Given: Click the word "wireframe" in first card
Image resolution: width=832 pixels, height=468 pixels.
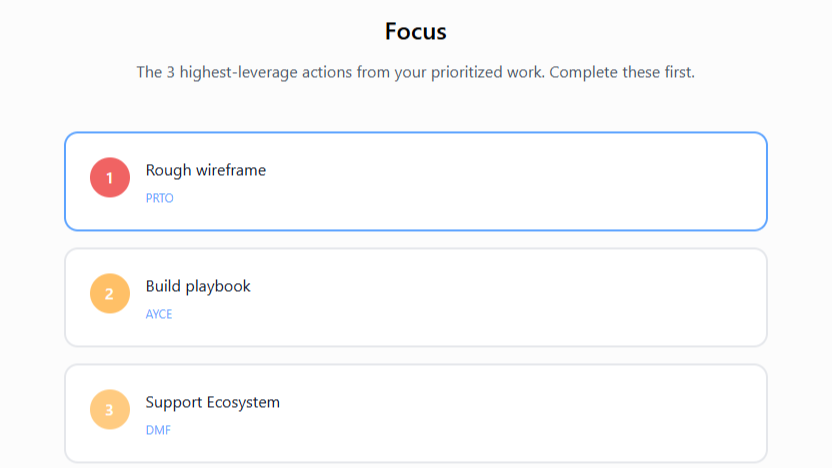Looking at the screenshot, I should 231,170.
